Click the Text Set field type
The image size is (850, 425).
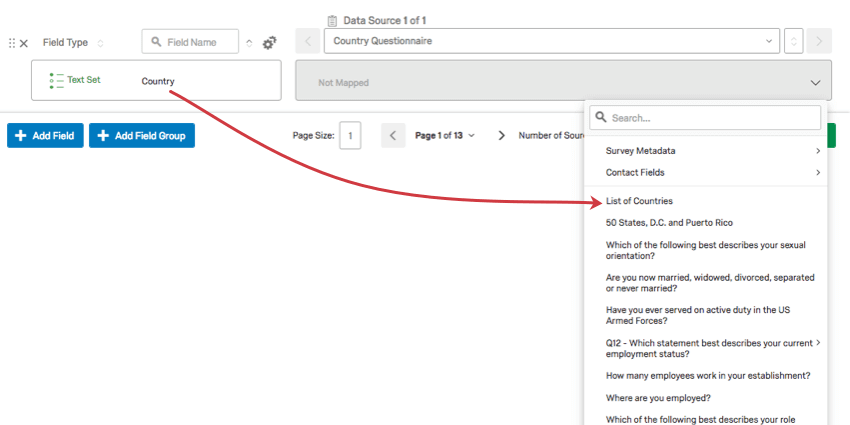point(84,80)
